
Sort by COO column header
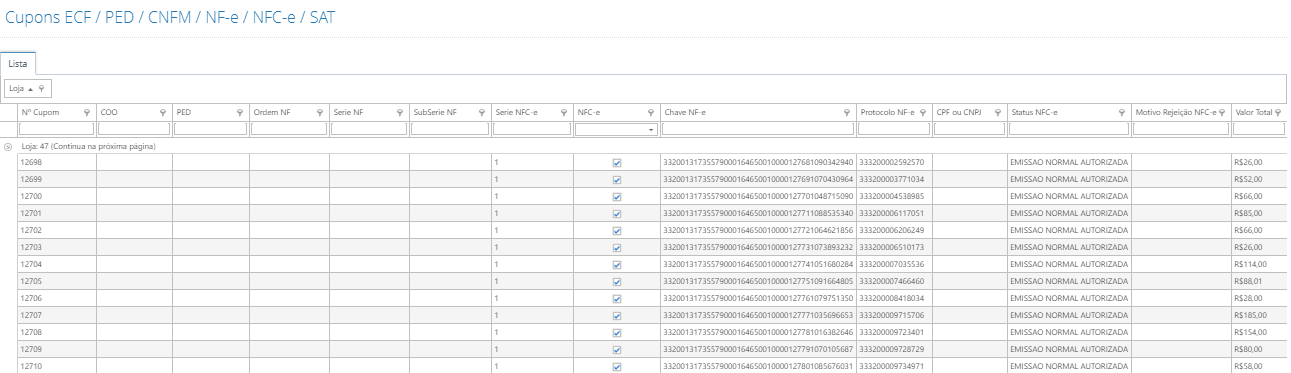(x=109, y=113)
